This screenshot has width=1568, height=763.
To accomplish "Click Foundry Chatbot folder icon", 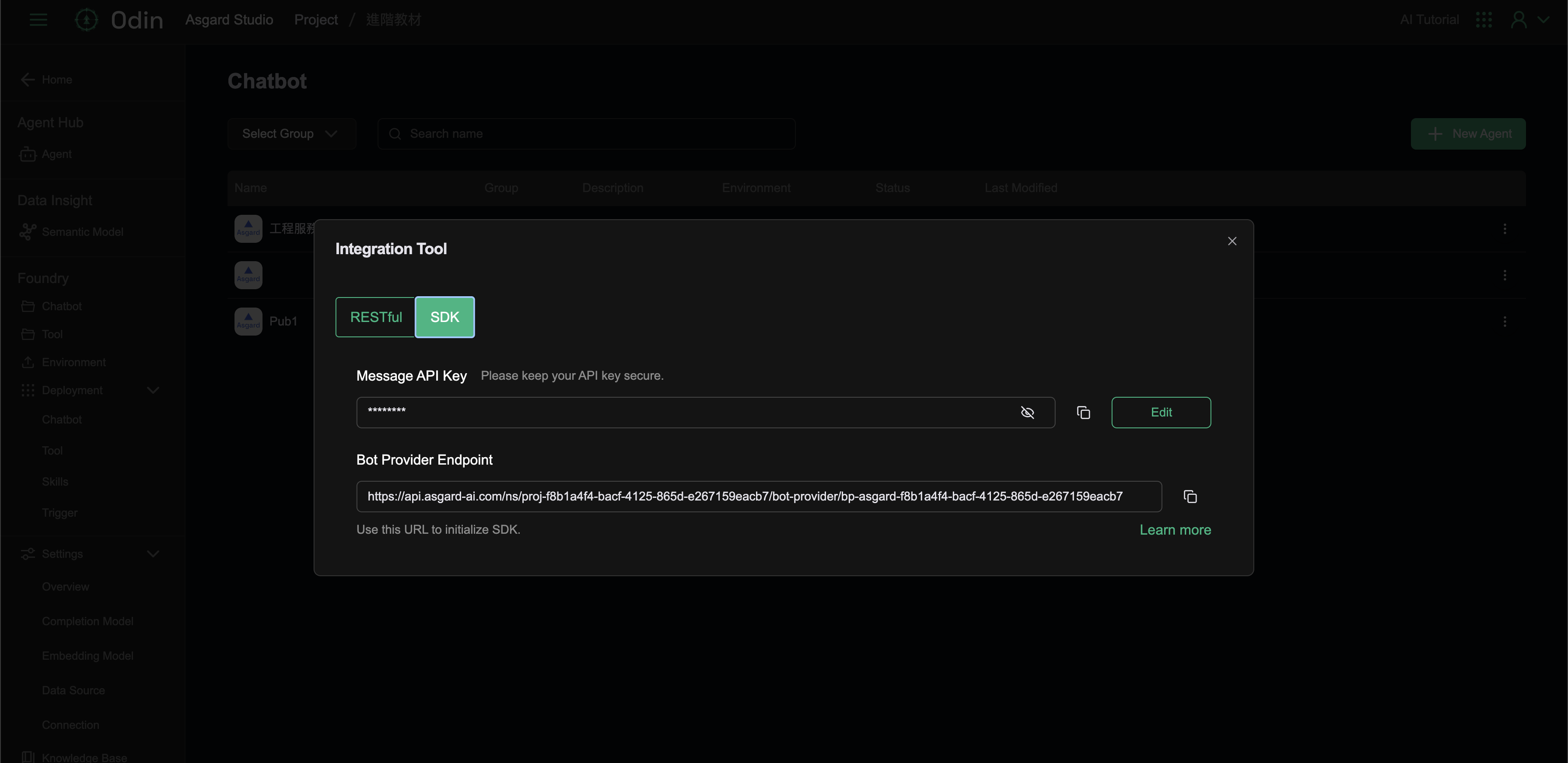I will click(x=28, y=306).
